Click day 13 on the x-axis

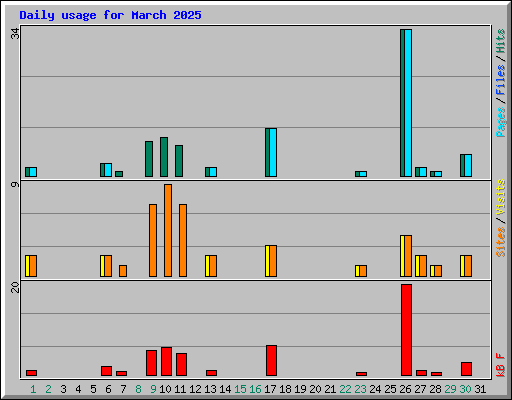210,389
